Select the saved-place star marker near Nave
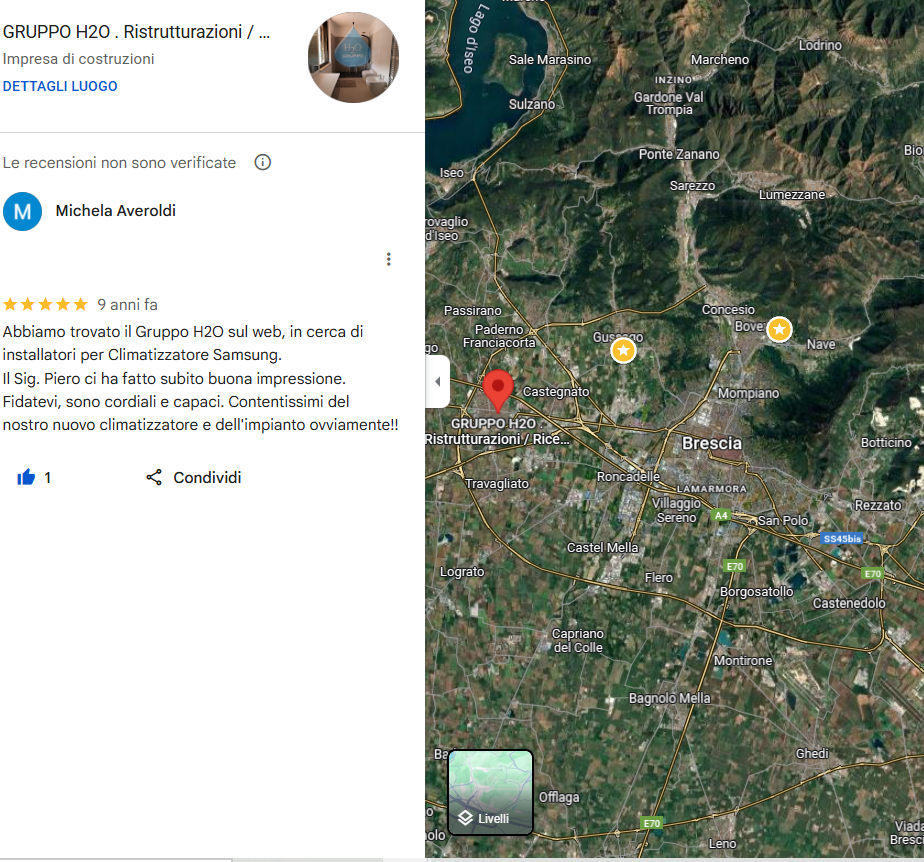This screenshot has width=924, height=862. (779, 329)
